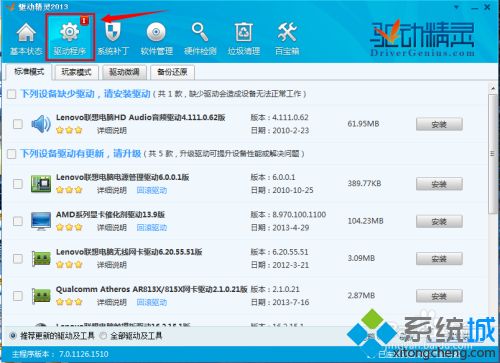This screenshot has width=500, height=363.
Task: Click the 主程序版本 7.0.1126.1510 status text
Action: click(x=60, y=354)
